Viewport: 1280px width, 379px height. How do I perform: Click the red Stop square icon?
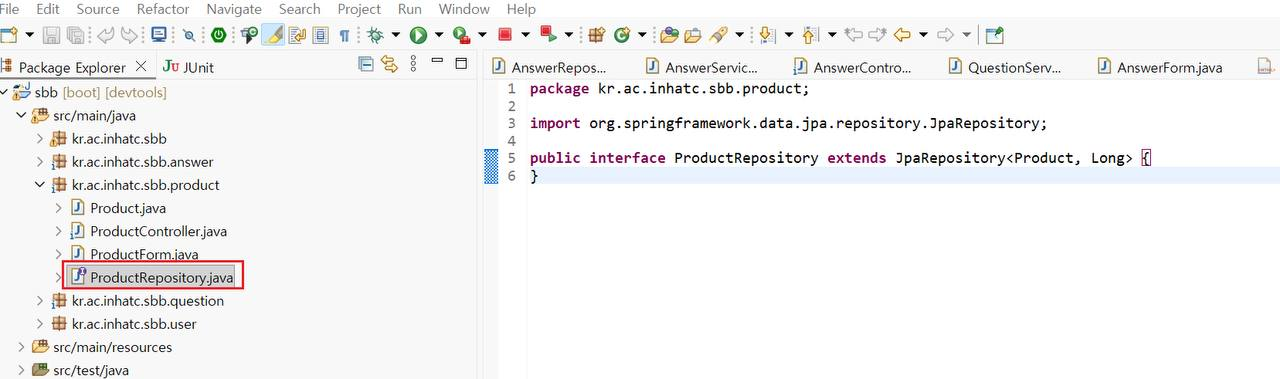[x=505, y=35]
